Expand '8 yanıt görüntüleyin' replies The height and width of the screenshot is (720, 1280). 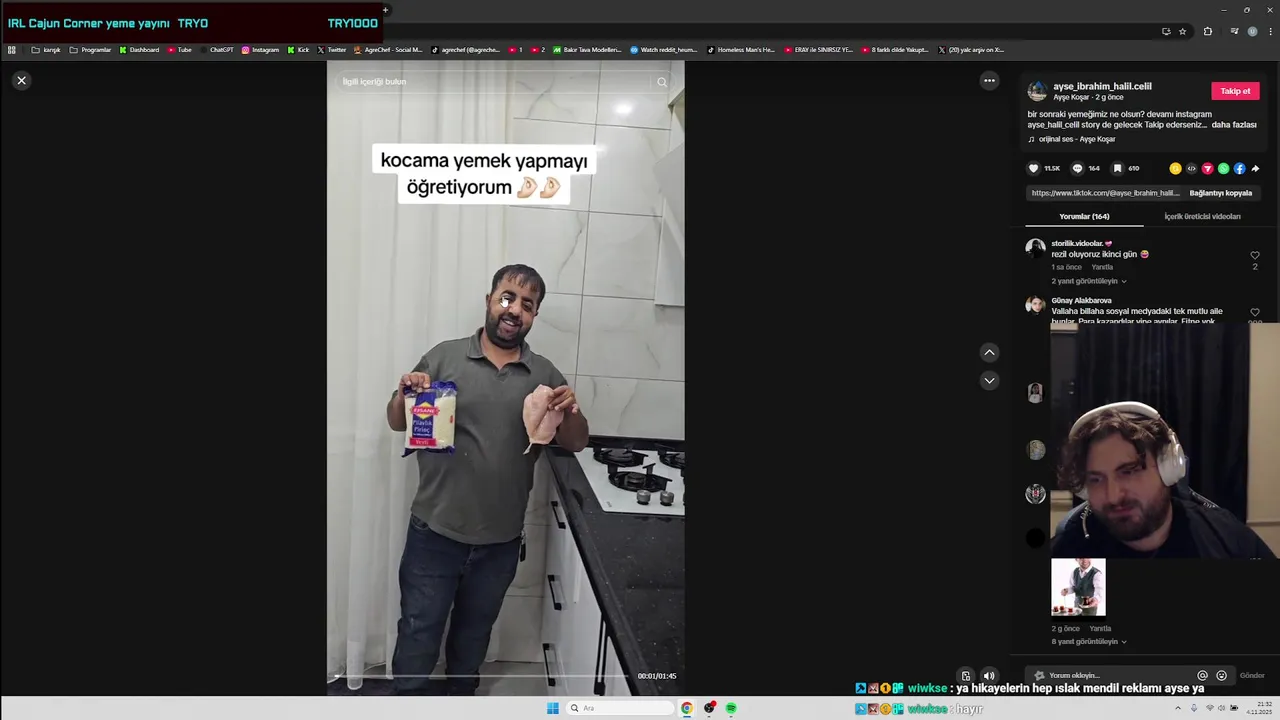point(1088,642)
